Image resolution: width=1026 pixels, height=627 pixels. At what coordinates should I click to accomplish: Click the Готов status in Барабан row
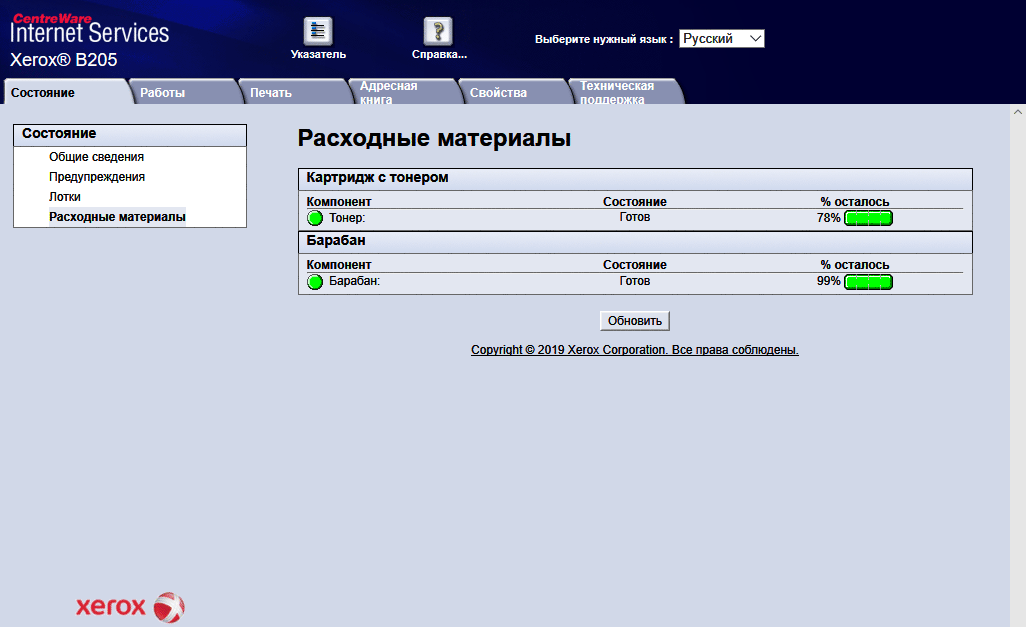(635, 281)
